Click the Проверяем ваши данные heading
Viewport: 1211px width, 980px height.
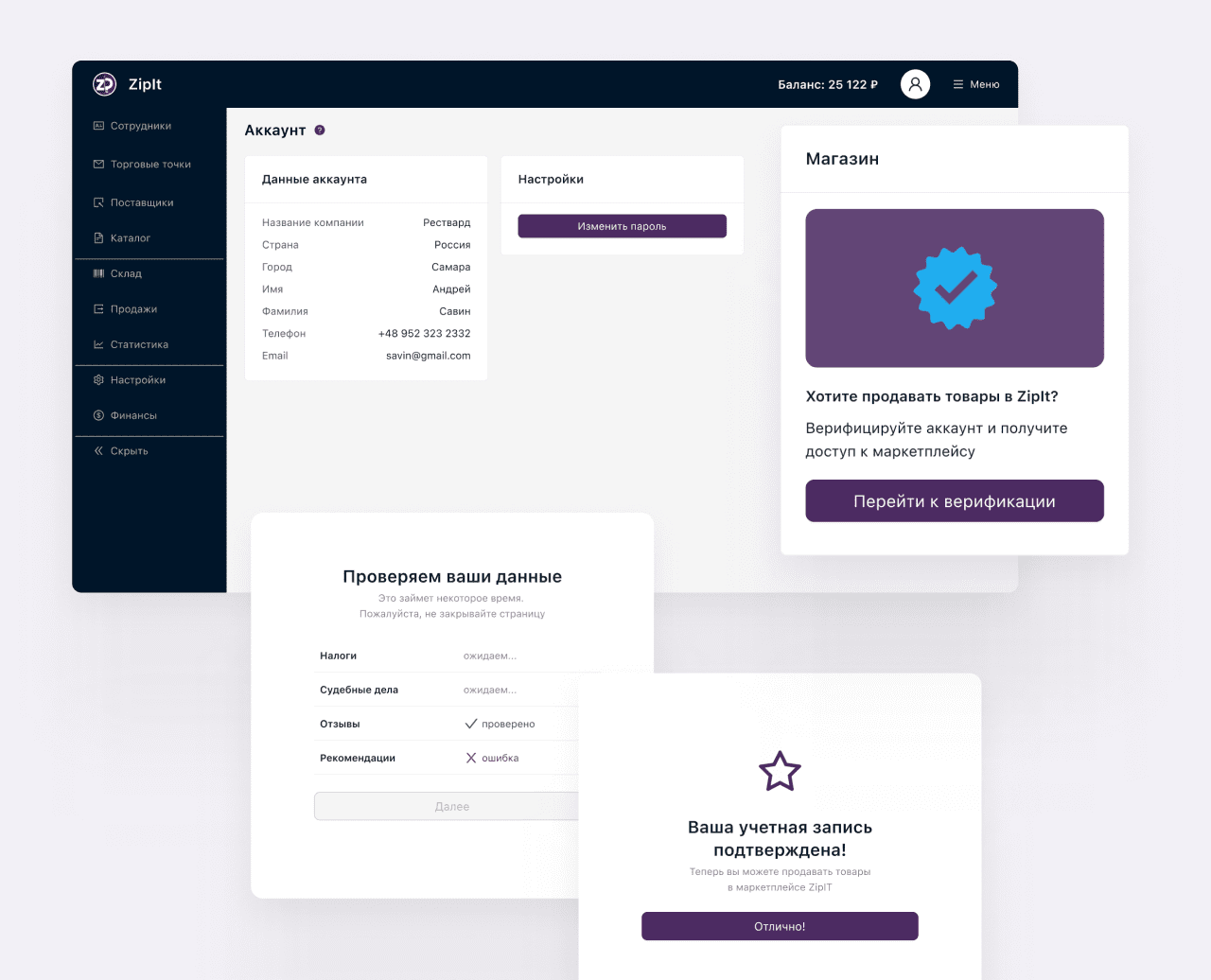[x=452, y=576]
